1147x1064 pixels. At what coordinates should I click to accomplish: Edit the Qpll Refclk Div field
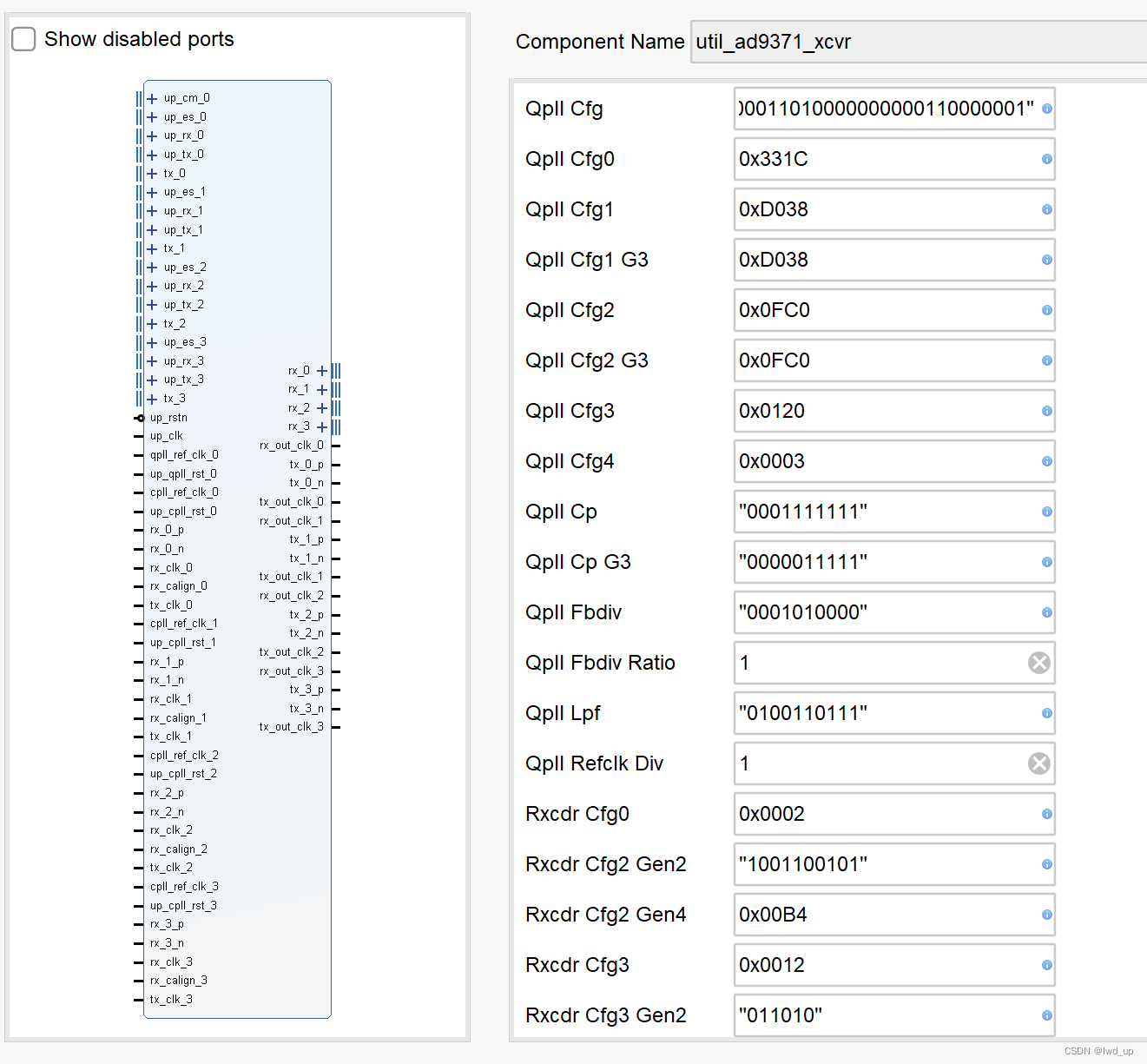pos(894,763)
